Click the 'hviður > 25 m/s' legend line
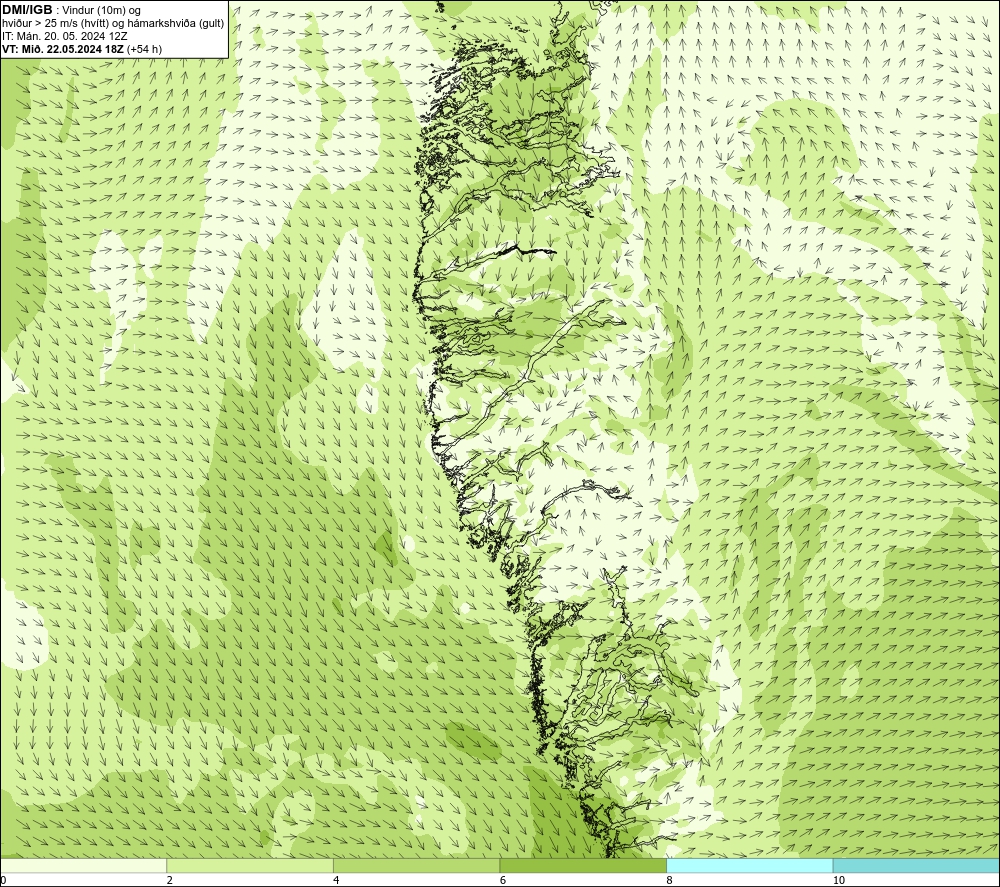Screen dimensions: 1000x887 click(113, 24)
